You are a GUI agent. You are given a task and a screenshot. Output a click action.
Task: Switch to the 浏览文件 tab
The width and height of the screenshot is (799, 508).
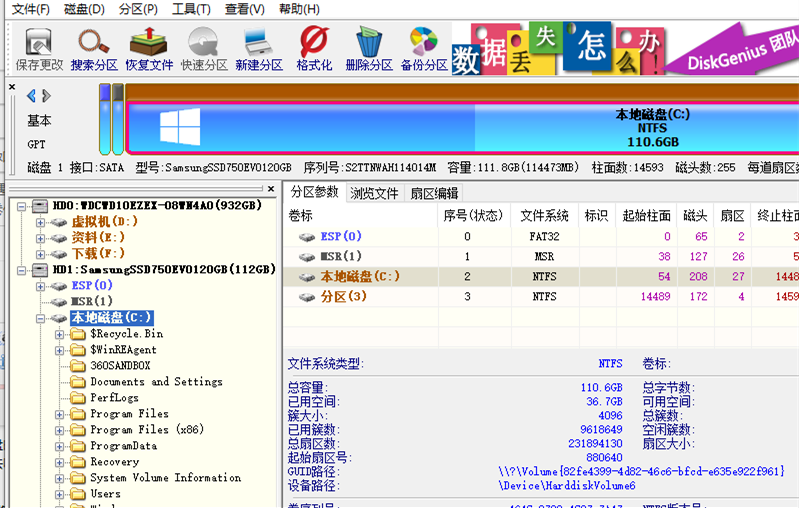click(374, 193)
